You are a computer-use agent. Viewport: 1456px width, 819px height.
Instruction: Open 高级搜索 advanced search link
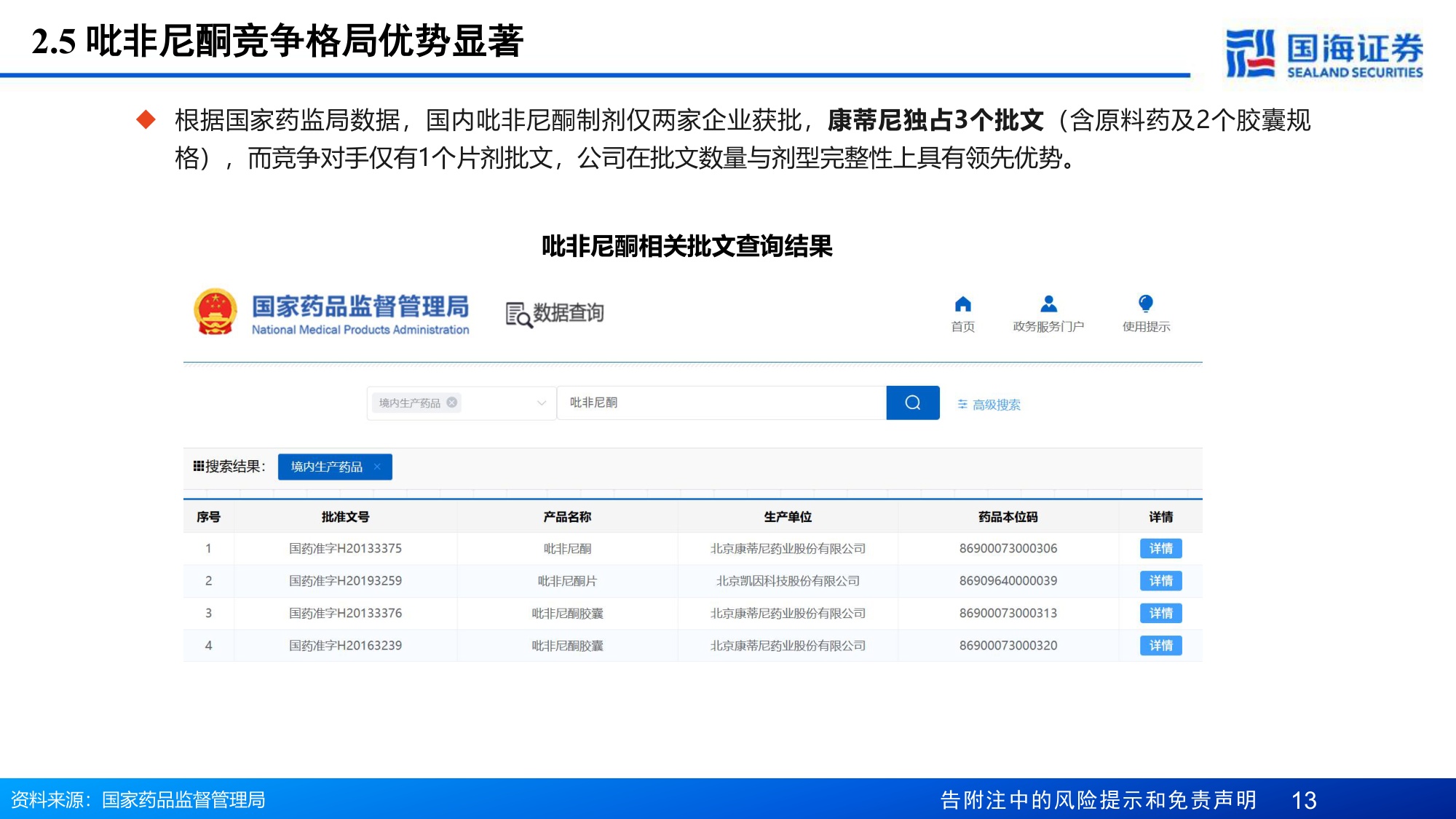point(989,405)
